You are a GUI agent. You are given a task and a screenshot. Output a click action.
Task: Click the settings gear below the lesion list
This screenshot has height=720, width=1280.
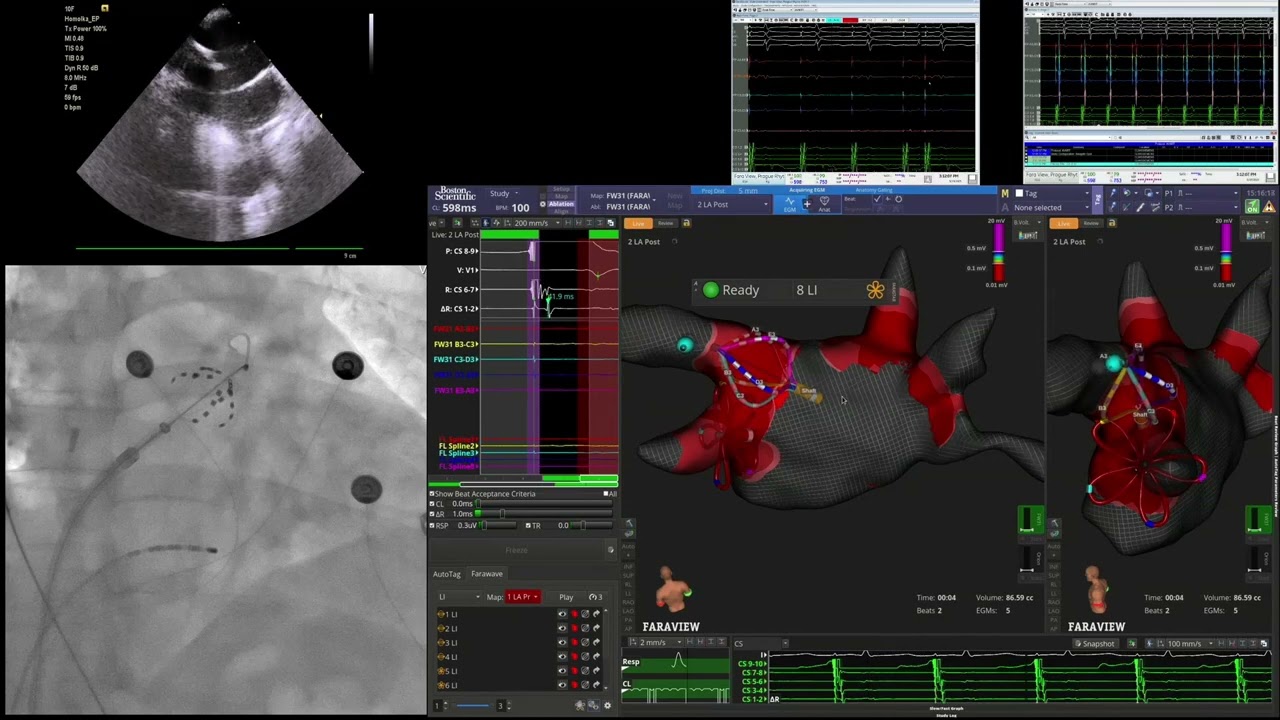pyautogui.click(x=607, y=705)
